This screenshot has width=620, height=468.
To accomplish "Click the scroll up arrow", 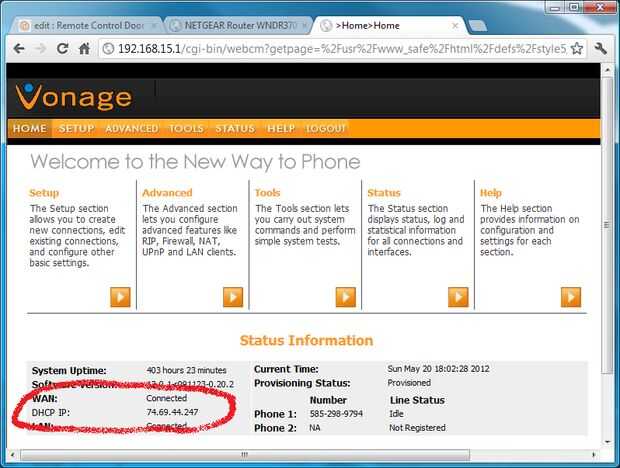I will click(x=607, y=70).
